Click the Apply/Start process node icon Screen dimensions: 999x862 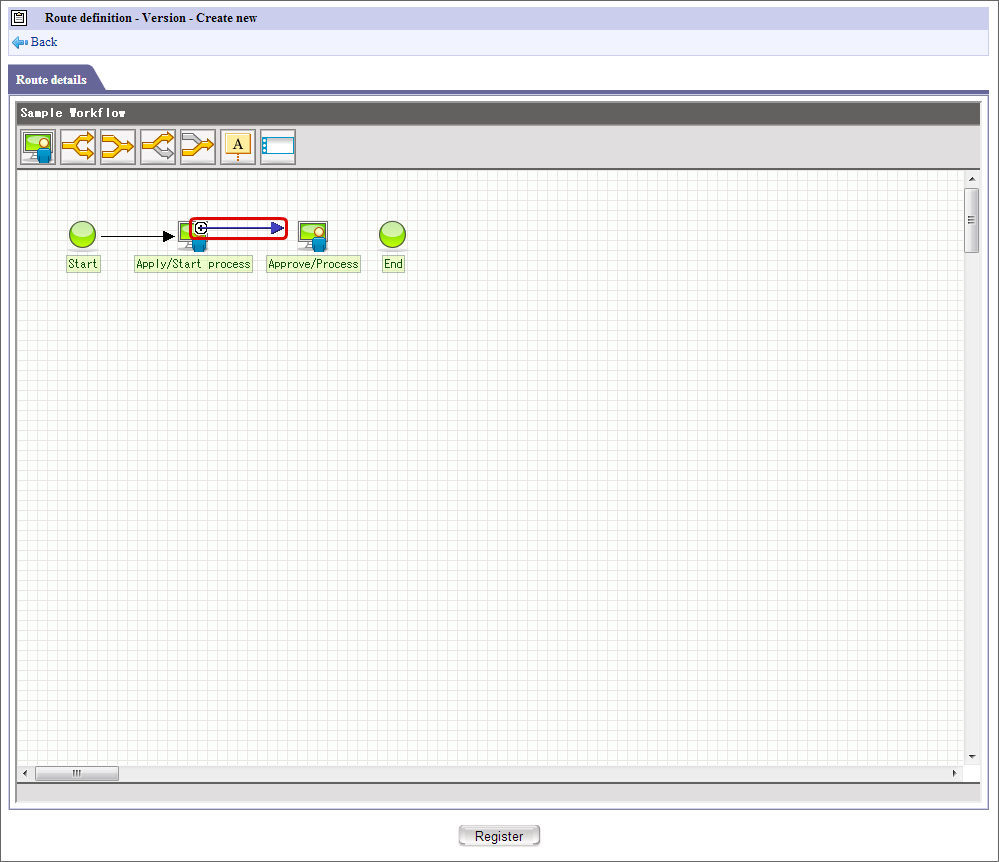coord(192,236)
